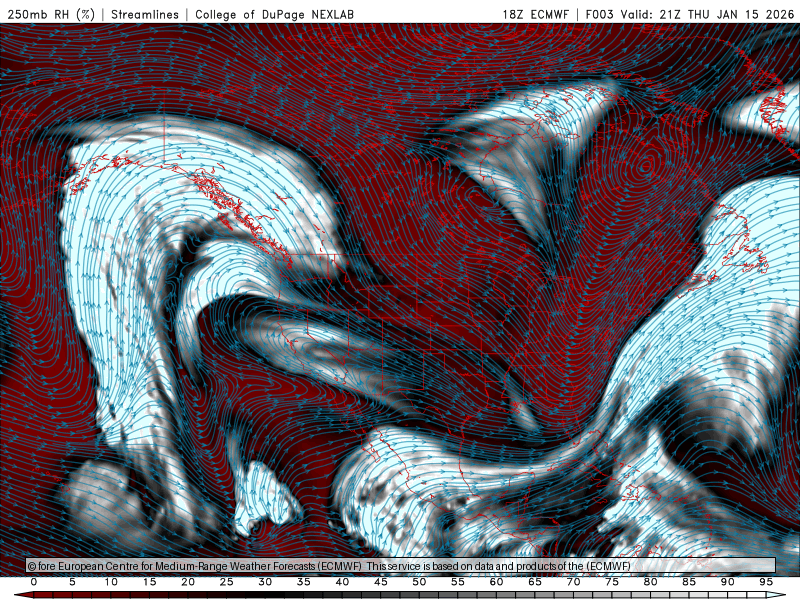Click the "15" value on color scale
Image resolution: width=800 pixels, height=600 pixels.
[x=149, y=582]
